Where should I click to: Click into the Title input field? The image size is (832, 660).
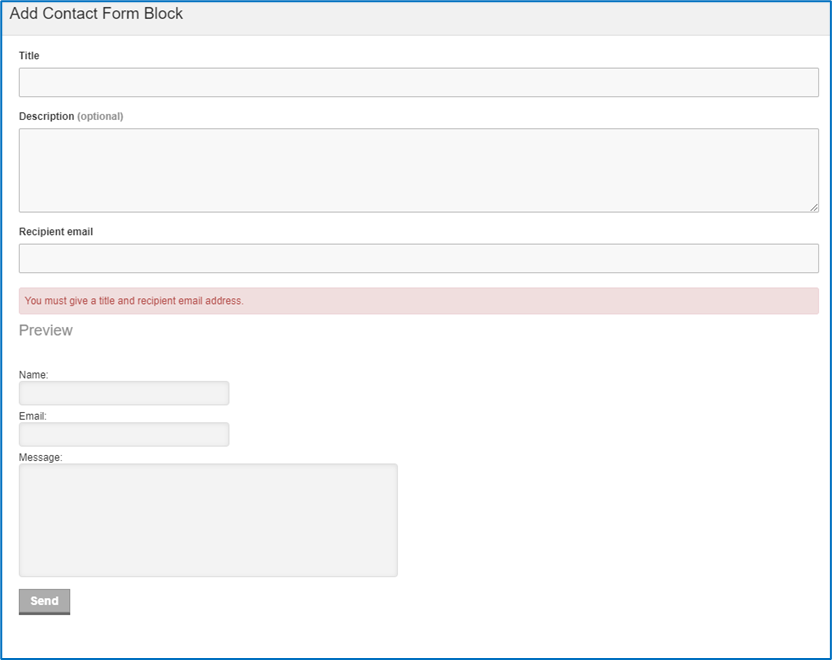click(x=419, y=82)
